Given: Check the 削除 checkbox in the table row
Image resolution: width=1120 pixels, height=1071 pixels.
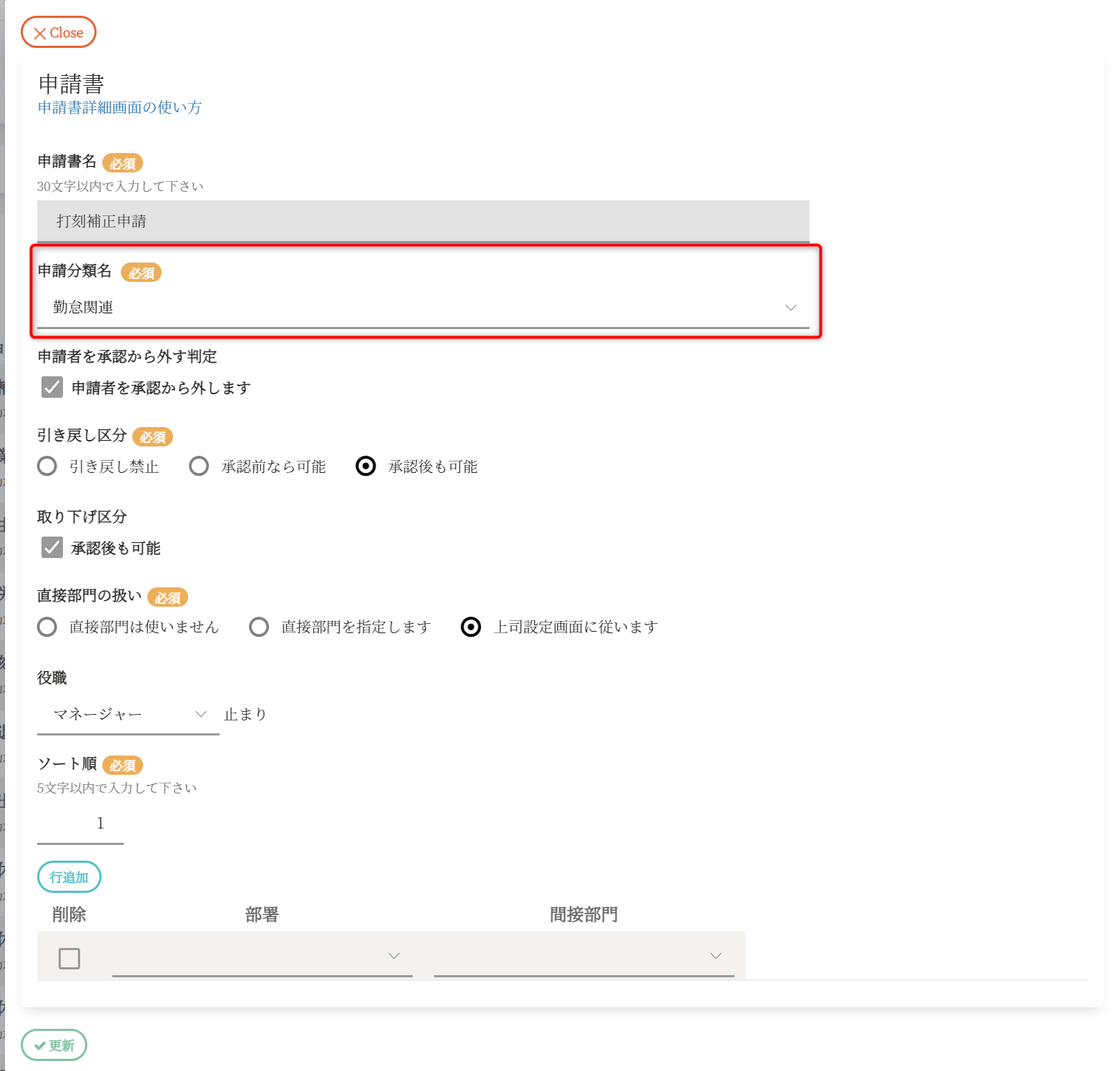Looking at the screenshot, I should [x=69, y=958].
